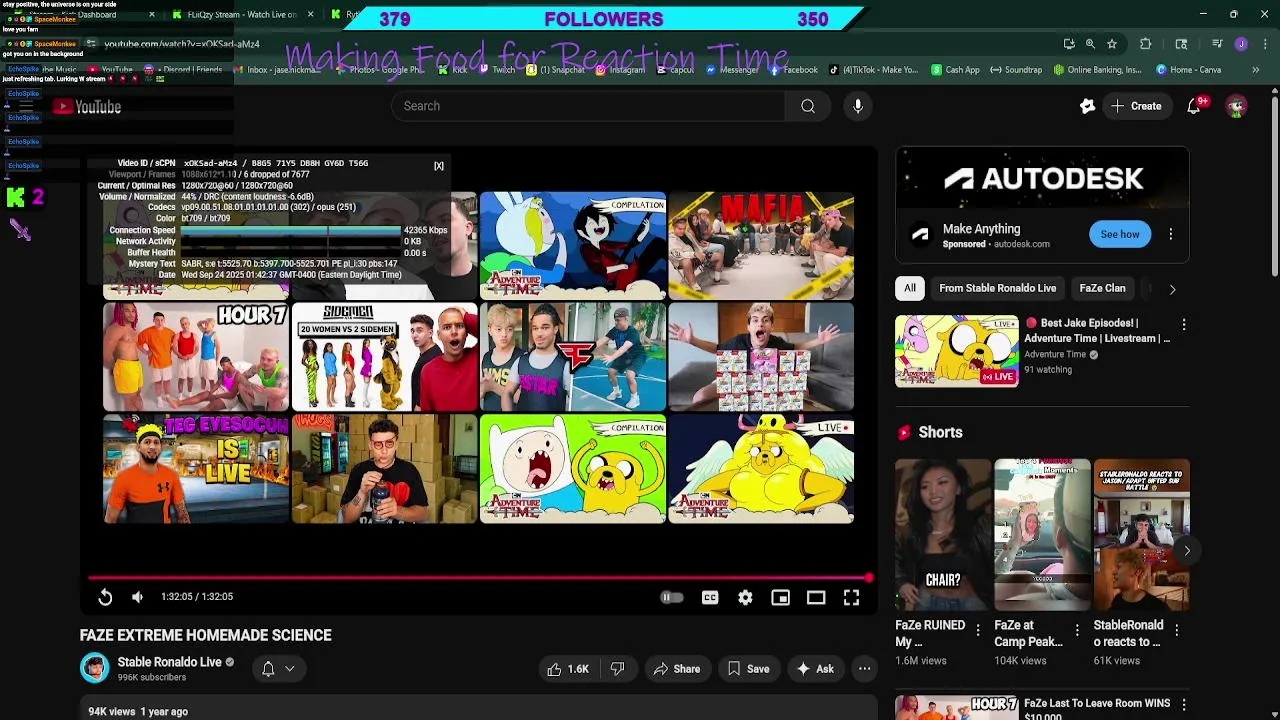Open the MAFIA end-screen video thumbnail
The height and width of the screenshot is (720, 1280).
pos(761,246)
